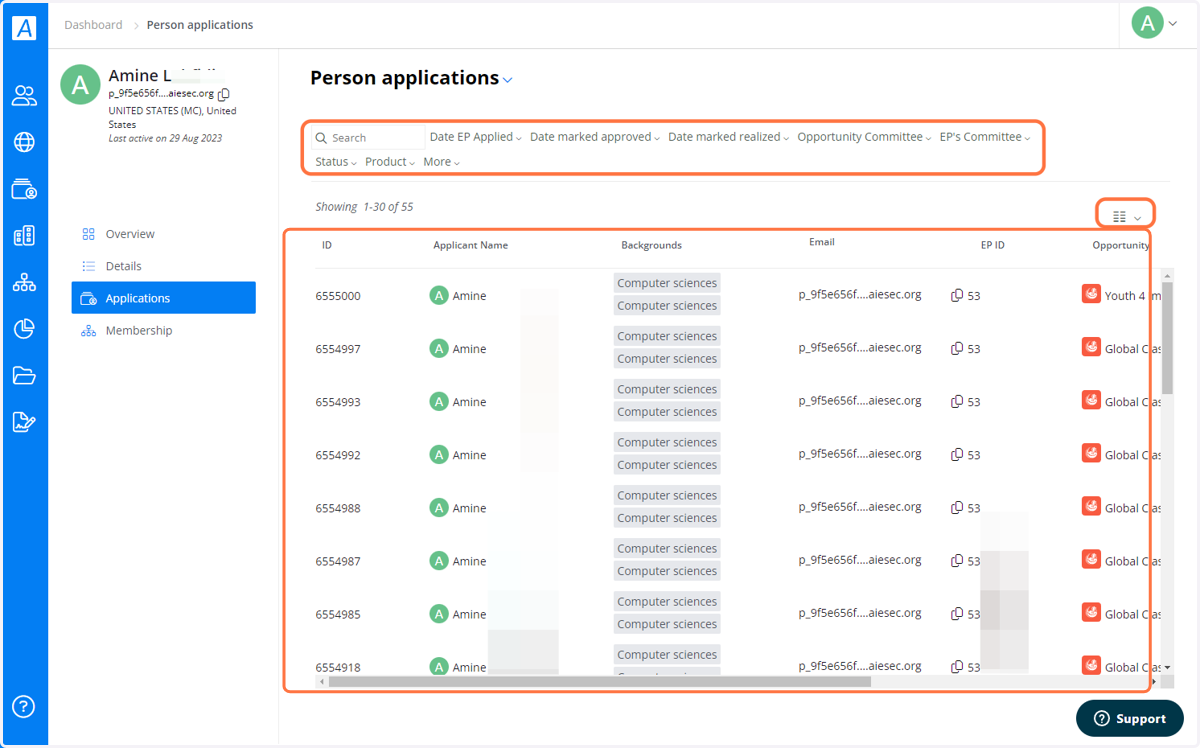Click opportunity icon in row 6554997
The width and height of the screenshot is (1200, 748).
(1091, 347)
